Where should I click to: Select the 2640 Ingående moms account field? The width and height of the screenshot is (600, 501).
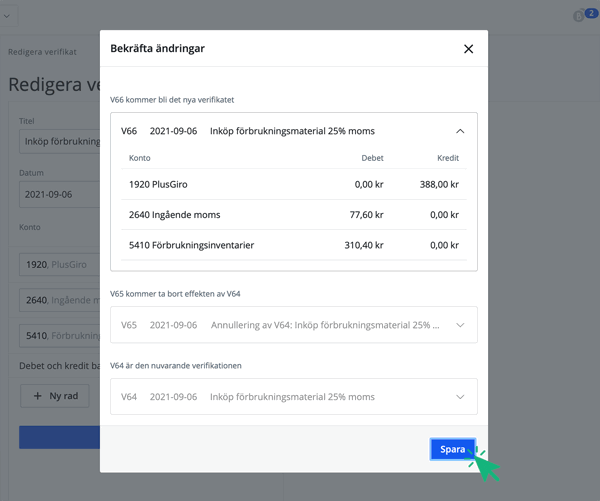pyautogui.click(x=58, y=300)
